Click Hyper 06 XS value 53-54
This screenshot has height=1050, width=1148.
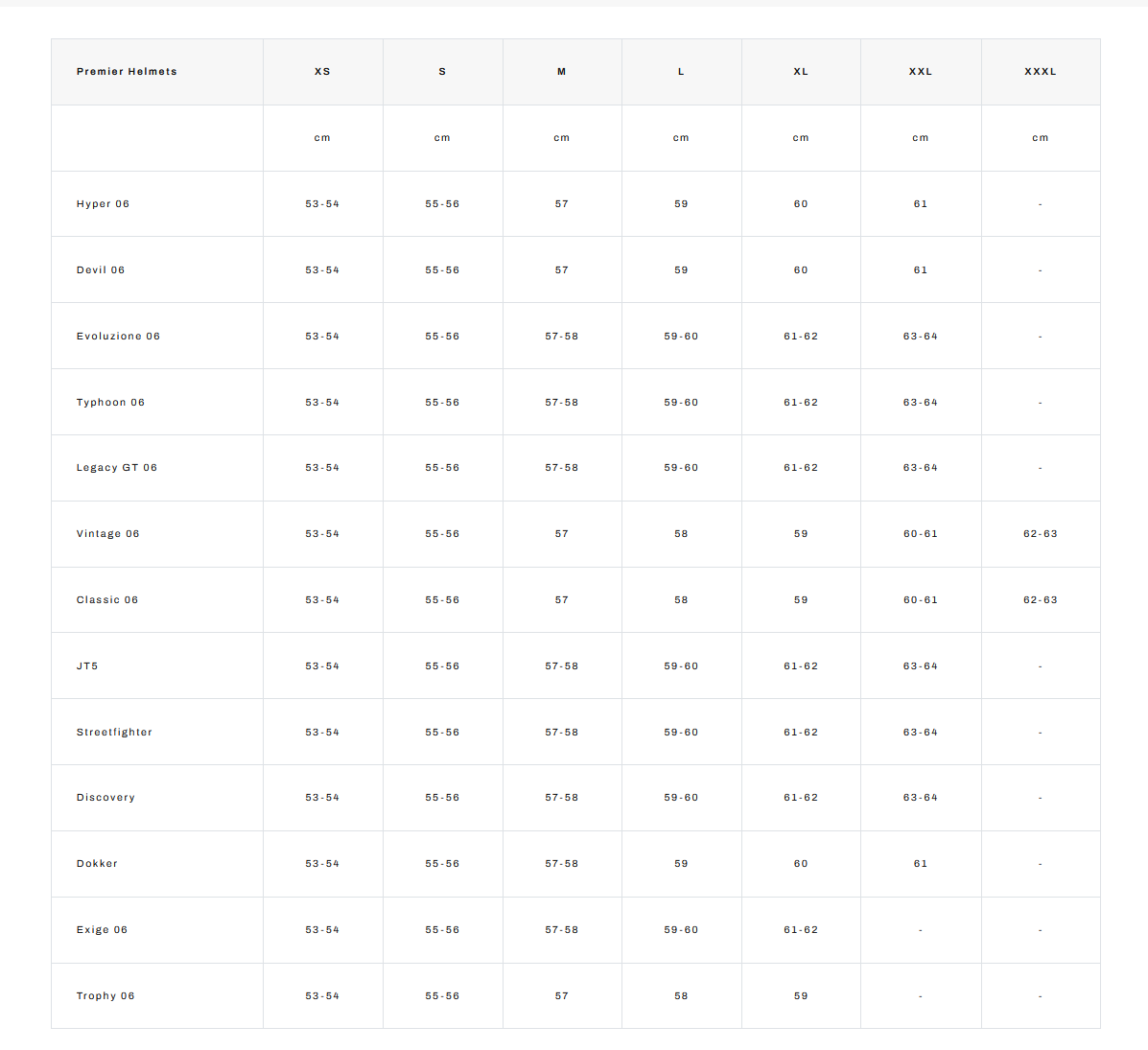(x=322, y=203)
